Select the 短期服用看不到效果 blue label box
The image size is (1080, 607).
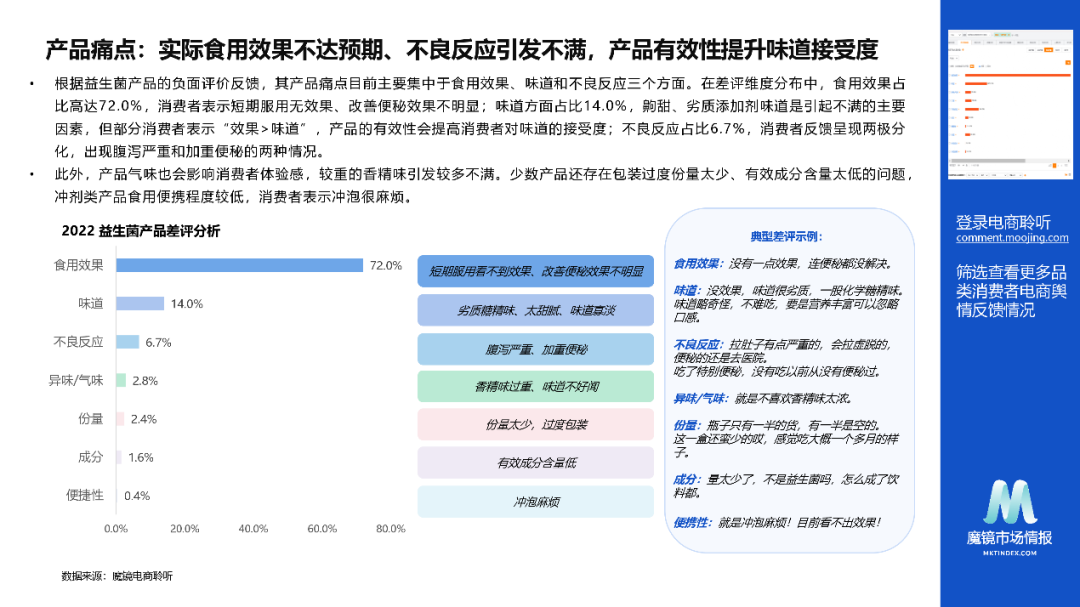tap(535, 272)
